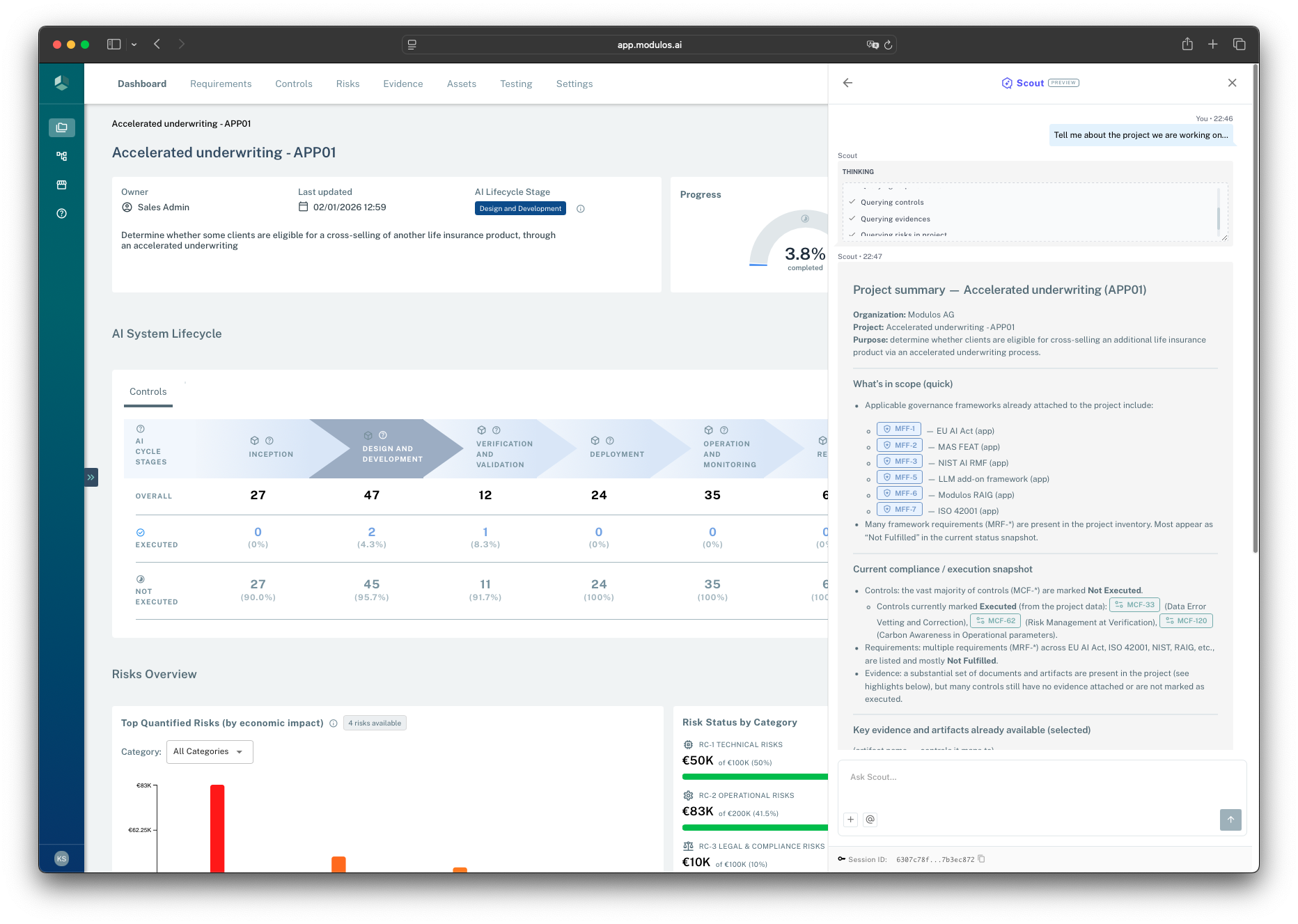Click the back arrow in the Scout panel
1298x924 pixels.
click(x=847, y=83)
